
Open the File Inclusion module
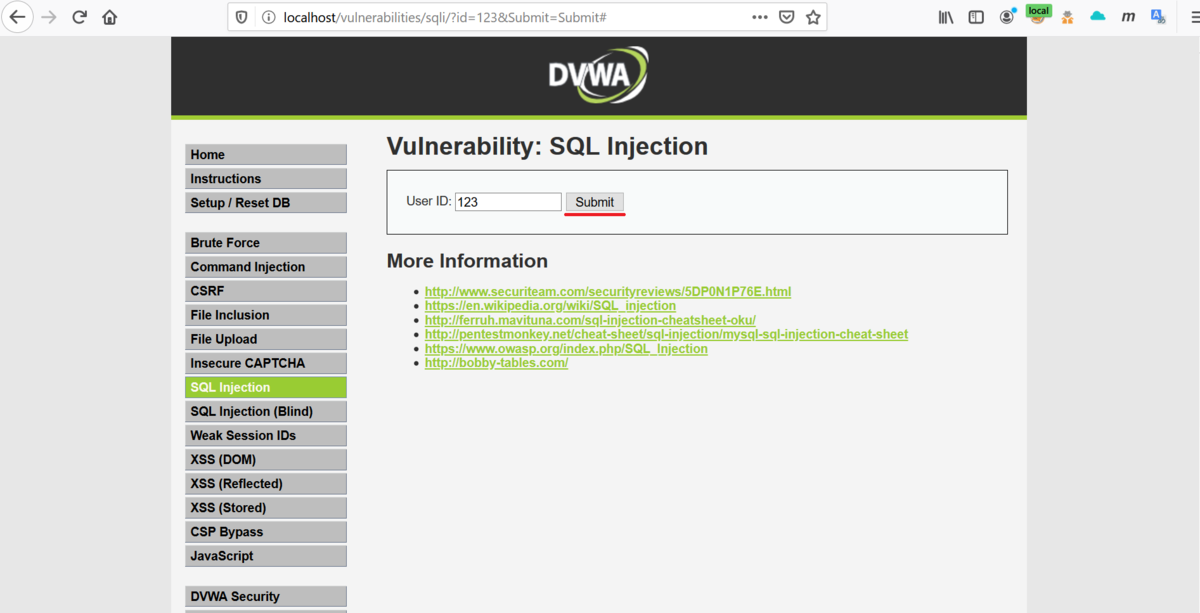[266, 315]
